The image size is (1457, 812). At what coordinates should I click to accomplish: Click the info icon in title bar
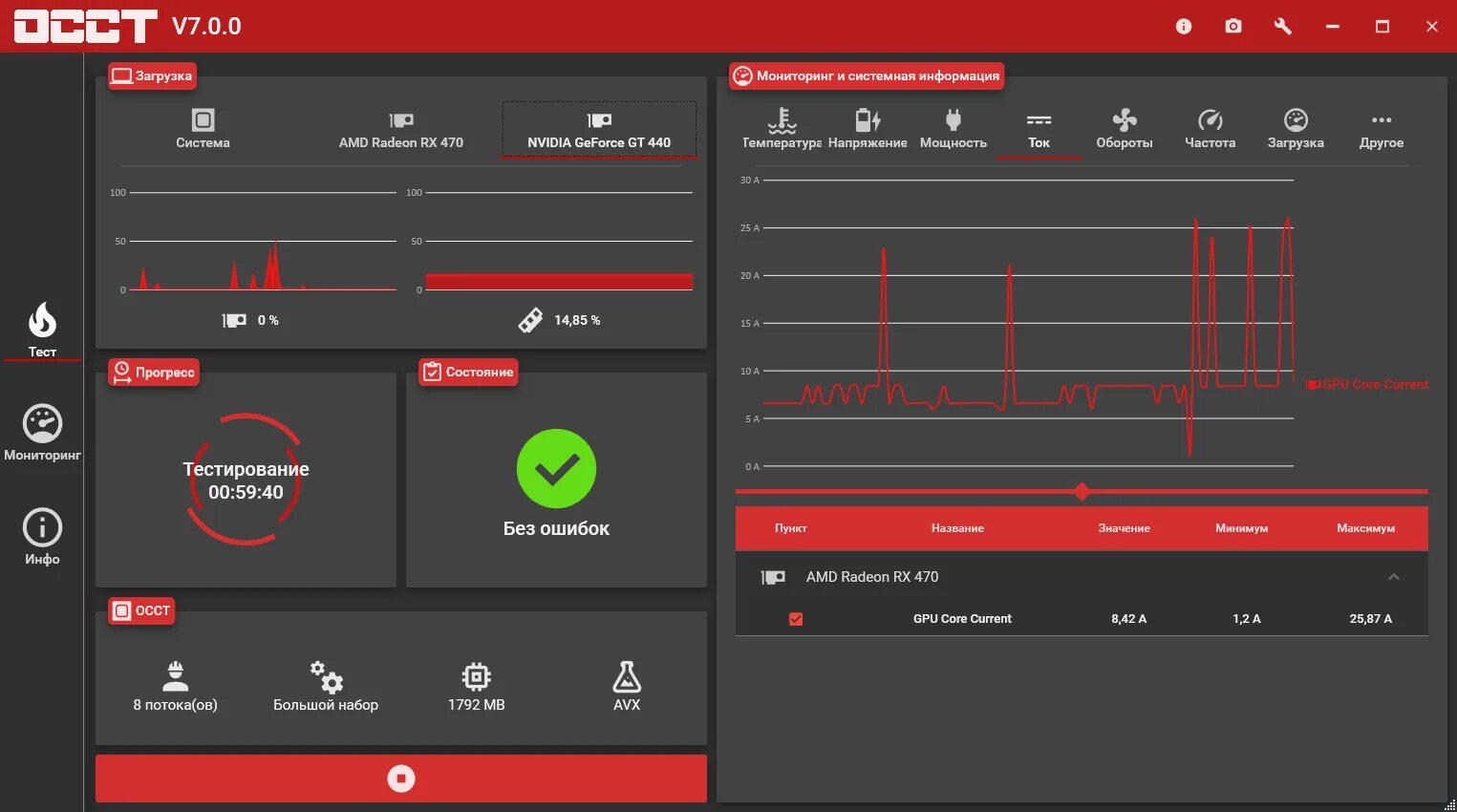[1184, 27]
